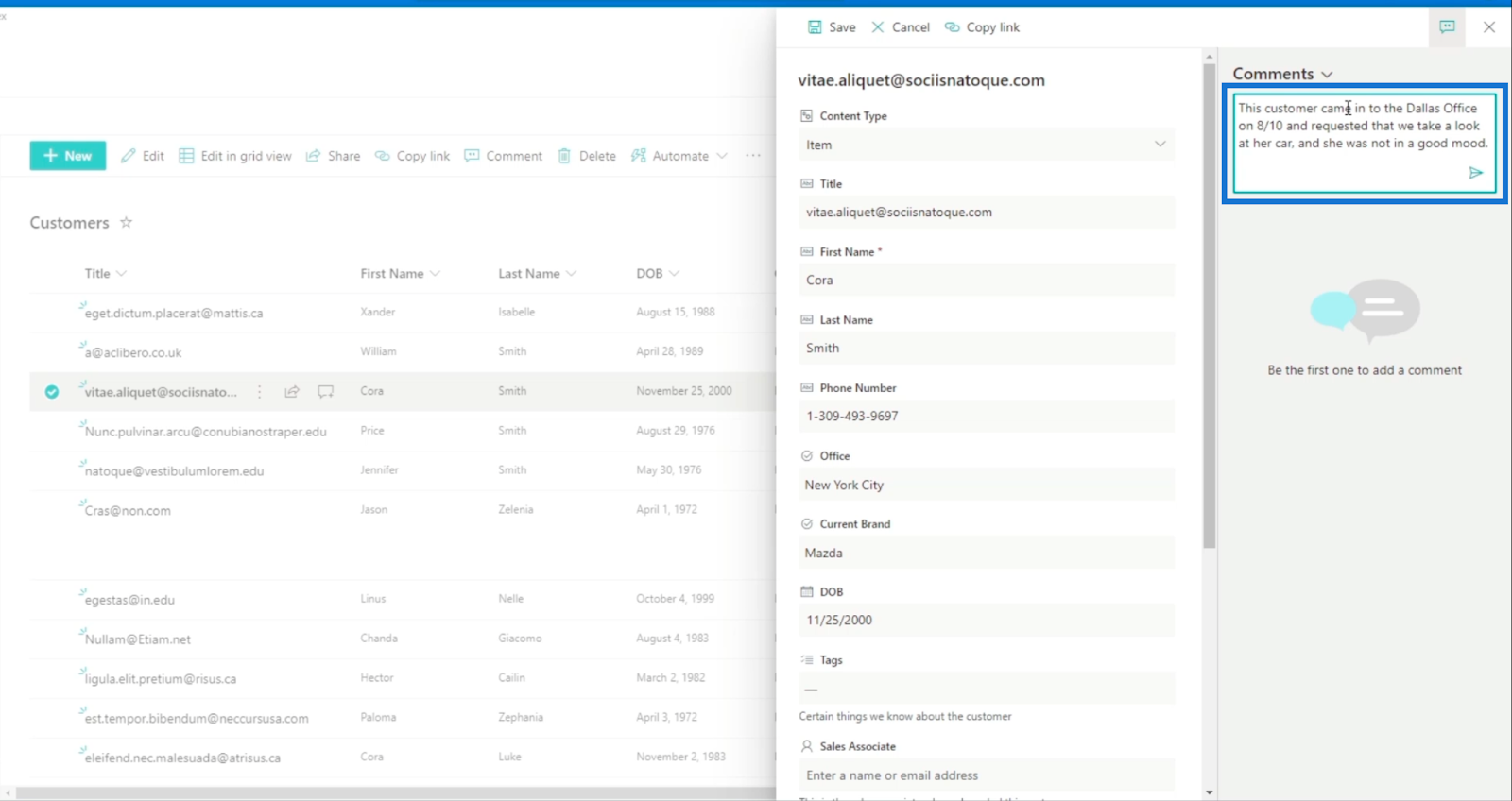This screenshot has width=1512, height=801.
Task: Click the 'August 15, 1988' DOB cell
Action: click(x=675, y=312)
